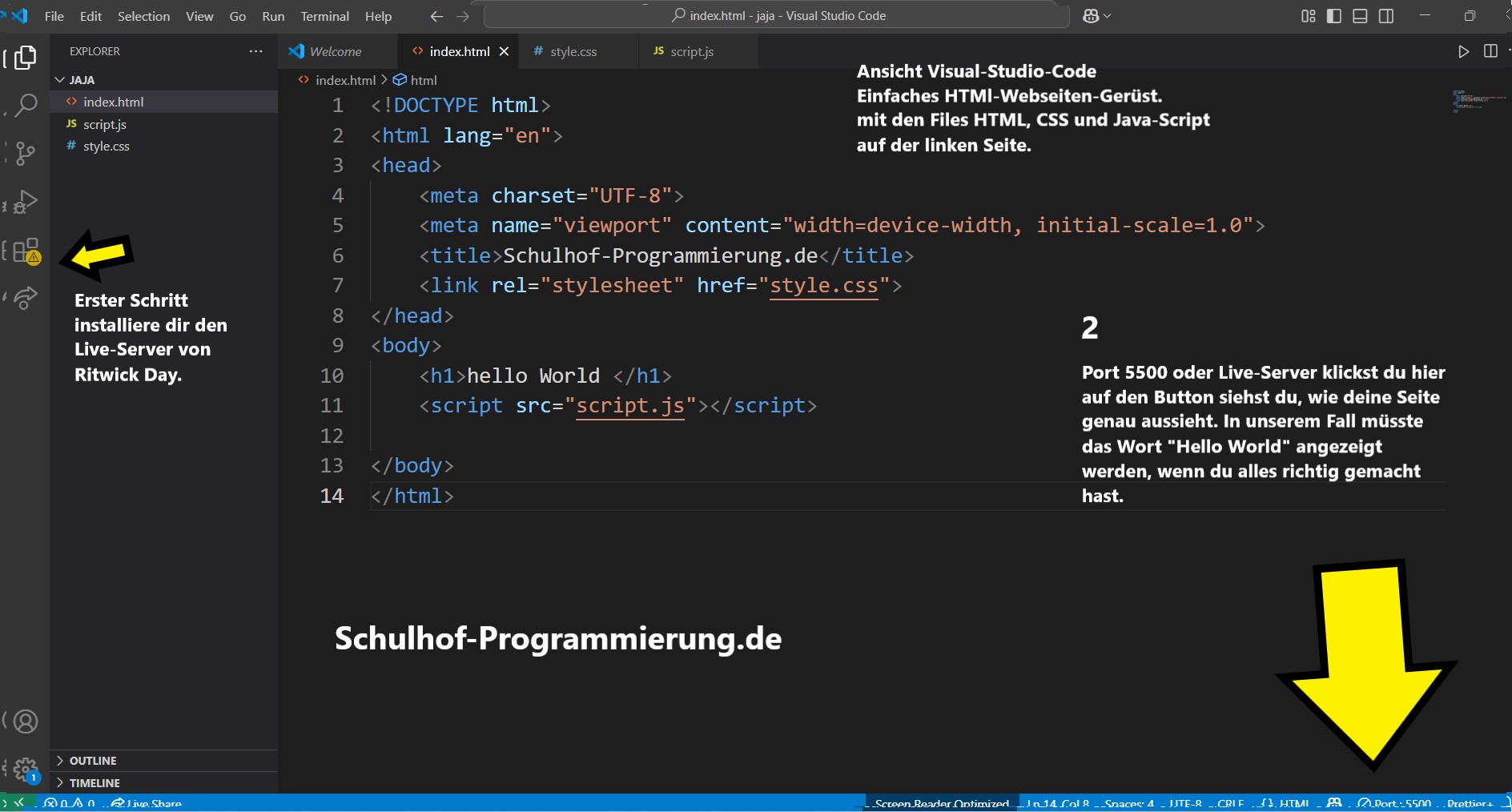Open style.css from the Explorer tree
1512x812 pixels.
click(x=163, y=146)
